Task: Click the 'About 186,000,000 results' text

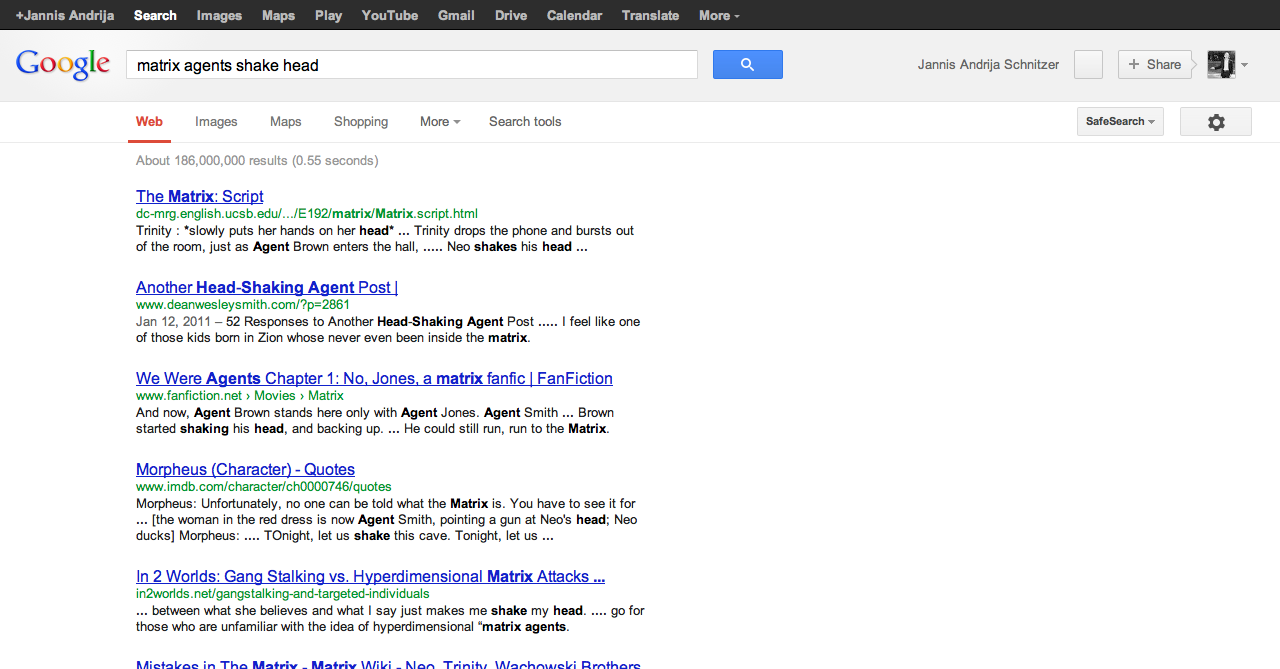Action: [257, 160]
